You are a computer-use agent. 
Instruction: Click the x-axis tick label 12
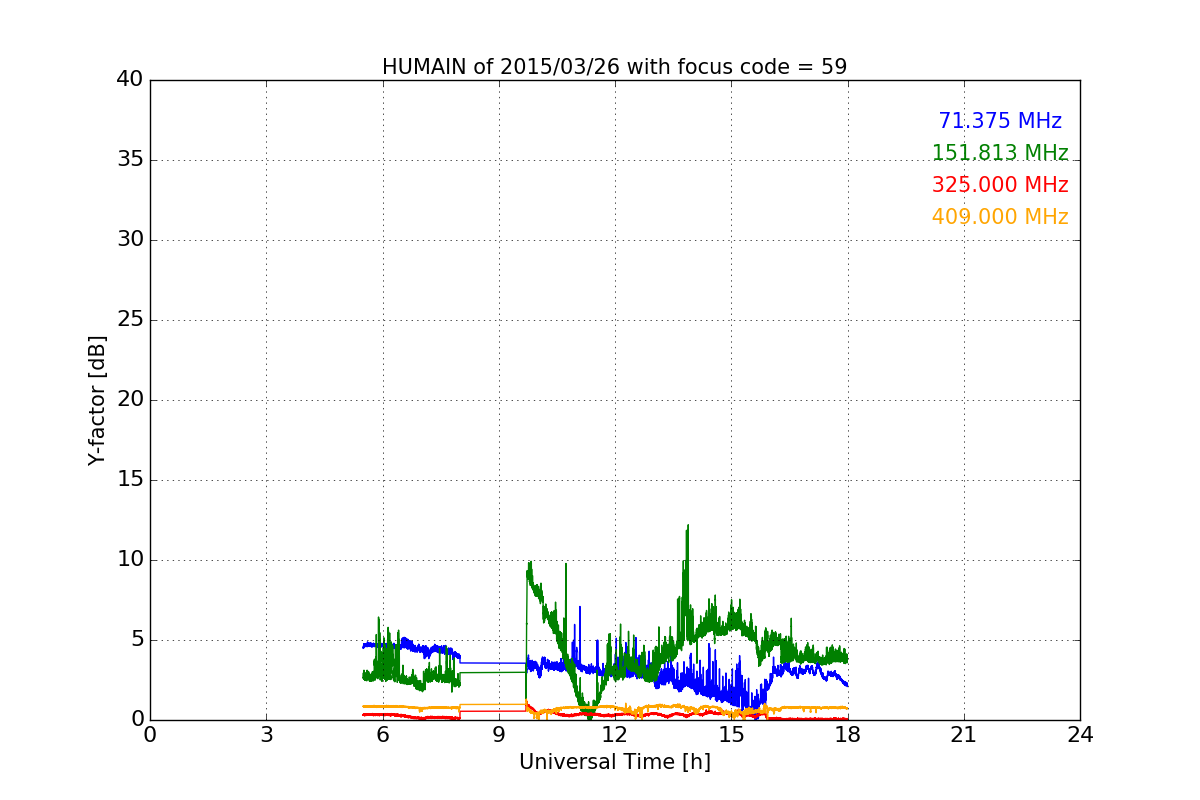click(615, 735)
